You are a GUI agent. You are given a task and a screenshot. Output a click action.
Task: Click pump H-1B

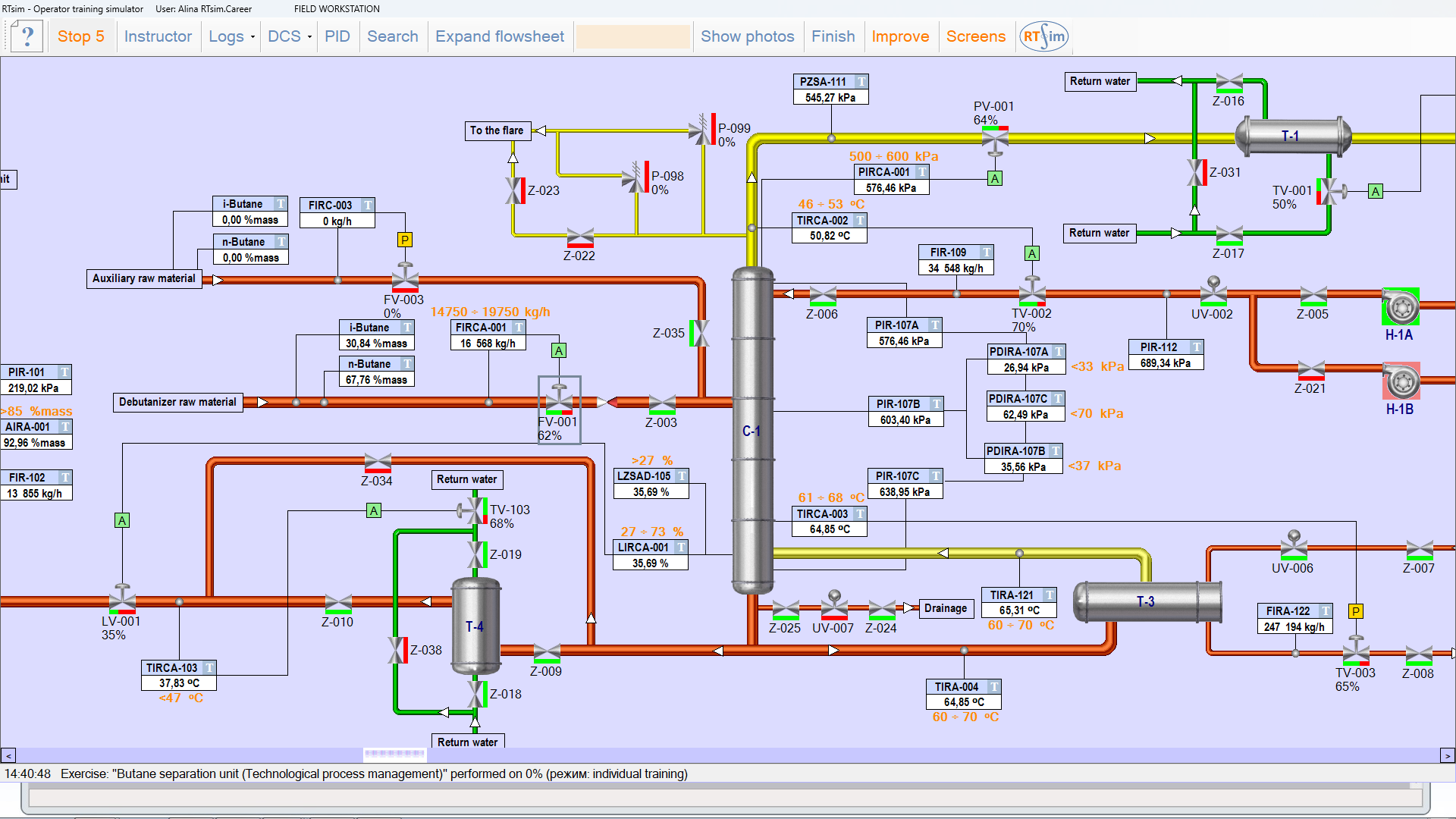[1401, 381]
